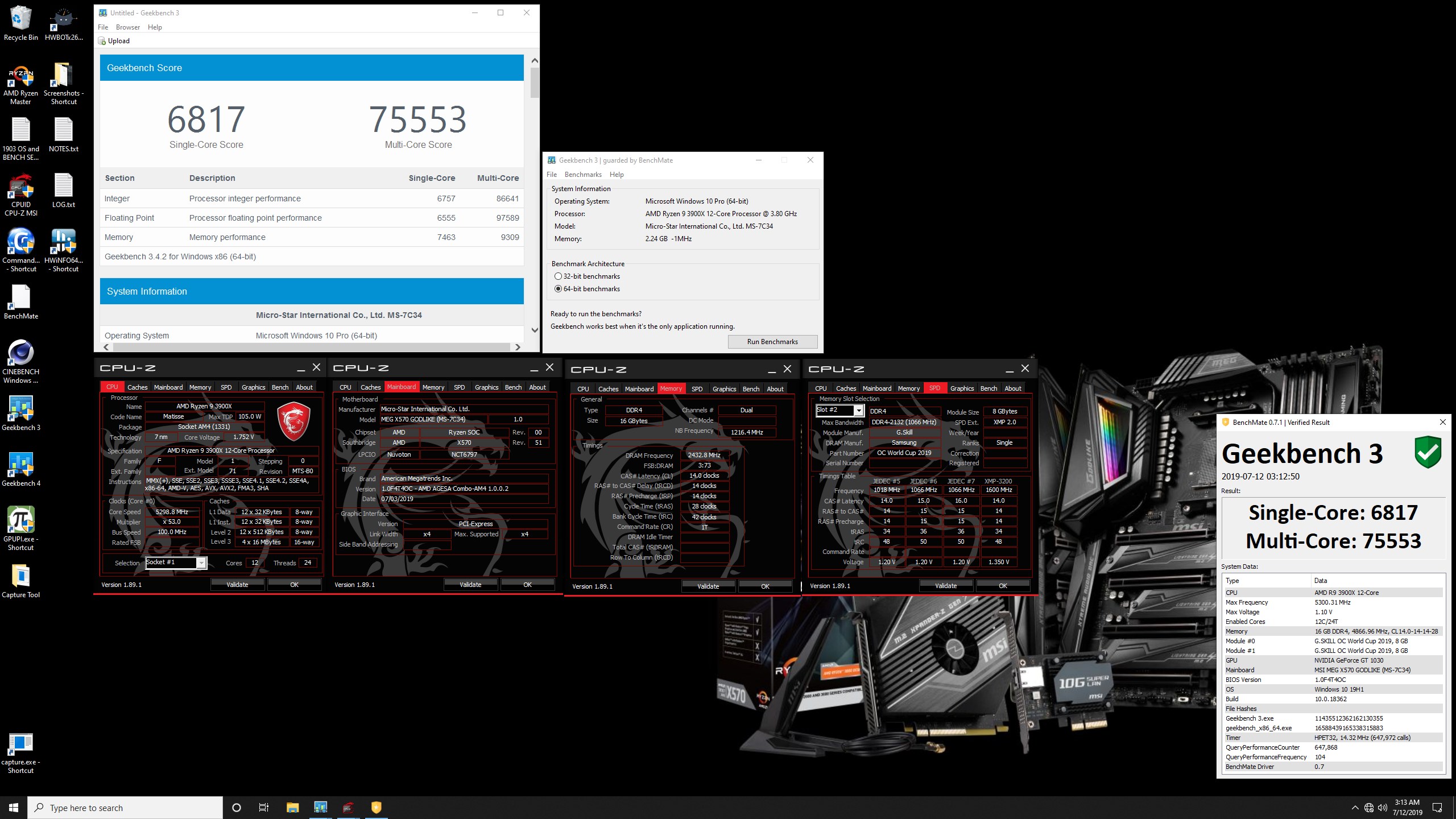Launch the Geekbench 3 desktop icon
1456x819 pixels.
[20, 413]
